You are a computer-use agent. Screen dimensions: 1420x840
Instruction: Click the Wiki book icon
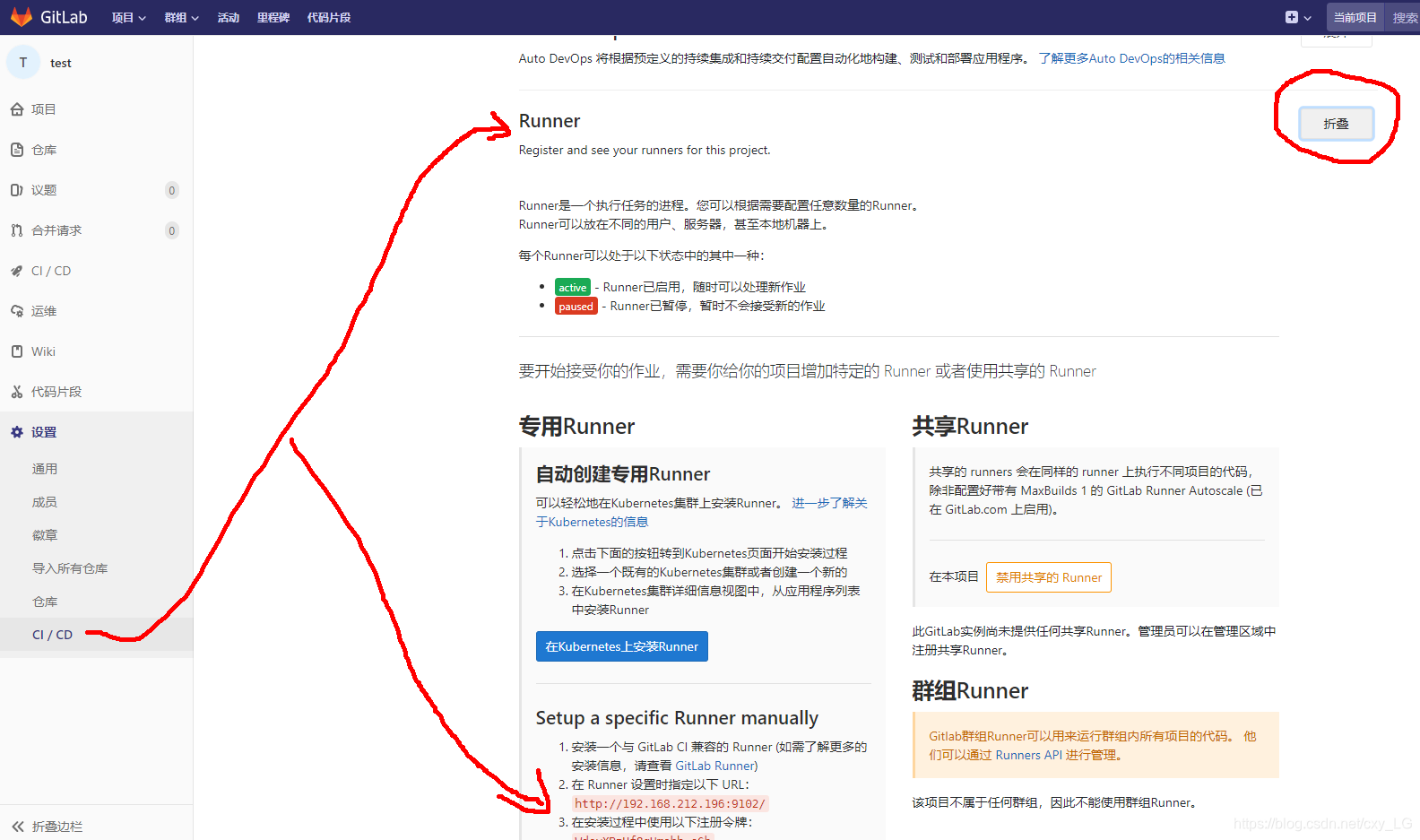17,351
